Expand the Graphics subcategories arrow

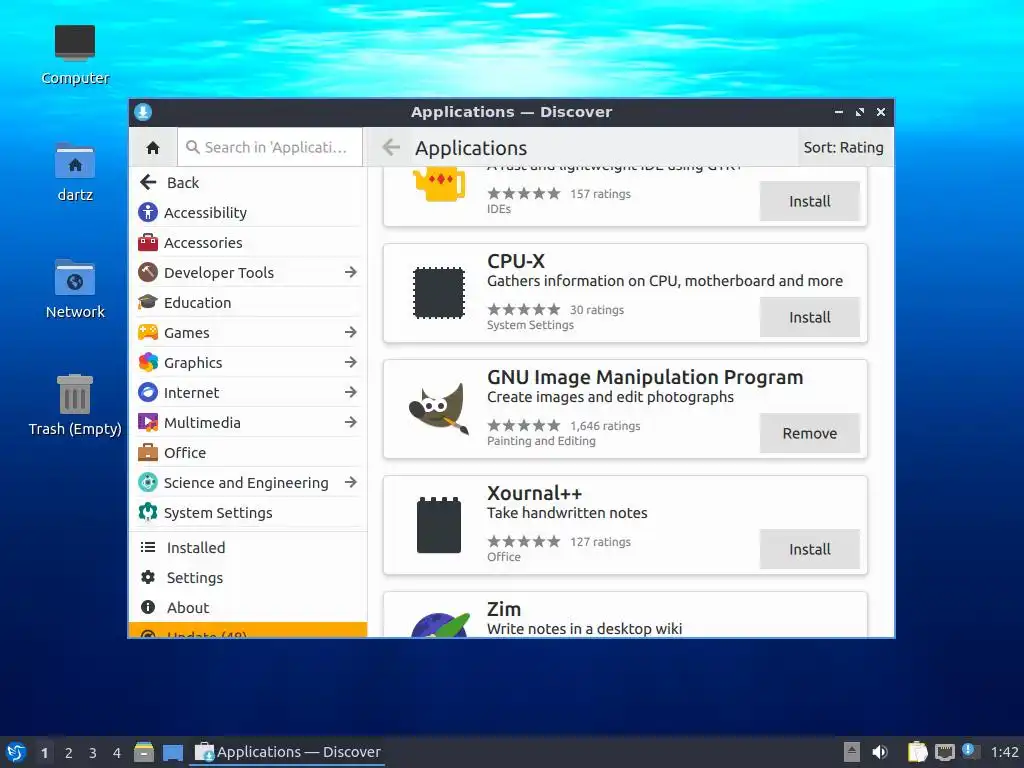[x=351, y=362]
